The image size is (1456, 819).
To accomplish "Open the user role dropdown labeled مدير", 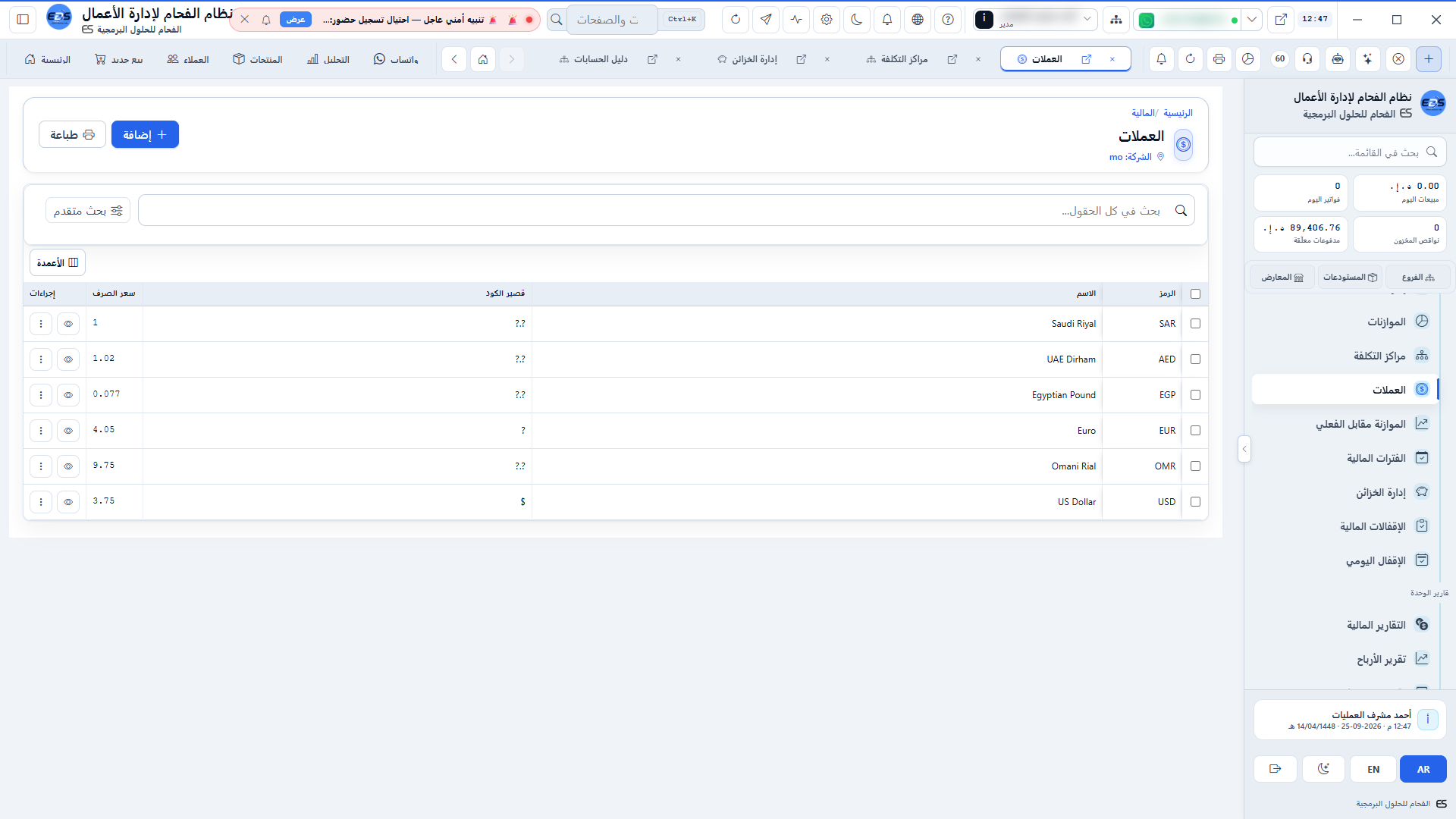I will tap(1035, 20).
